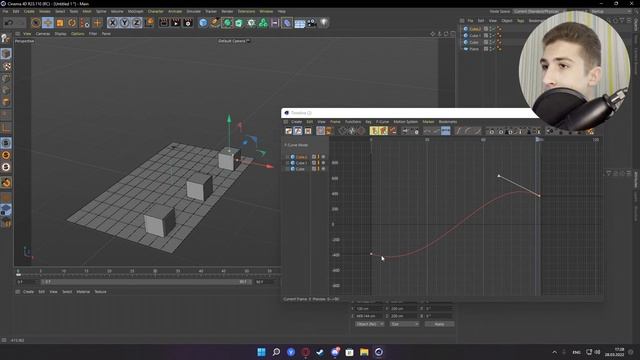Select Cube.2 in the Object Manager
640x360 pixels.
point(475,29)
